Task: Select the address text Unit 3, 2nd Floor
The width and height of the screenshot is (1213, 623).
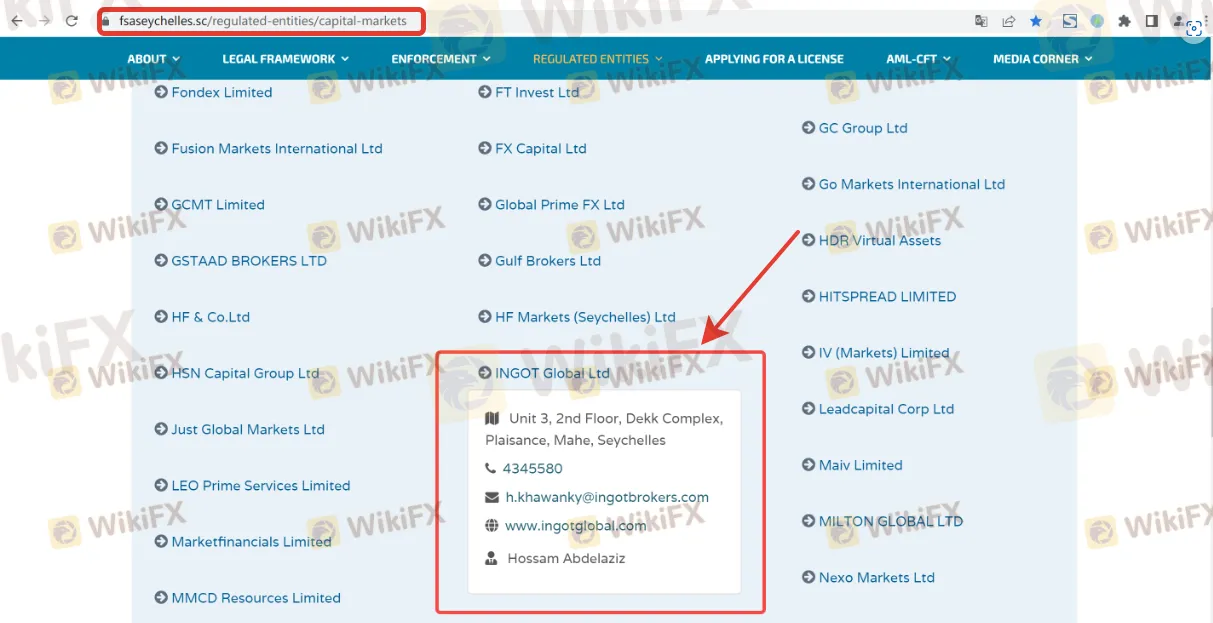Action: (x=563, y=418)
